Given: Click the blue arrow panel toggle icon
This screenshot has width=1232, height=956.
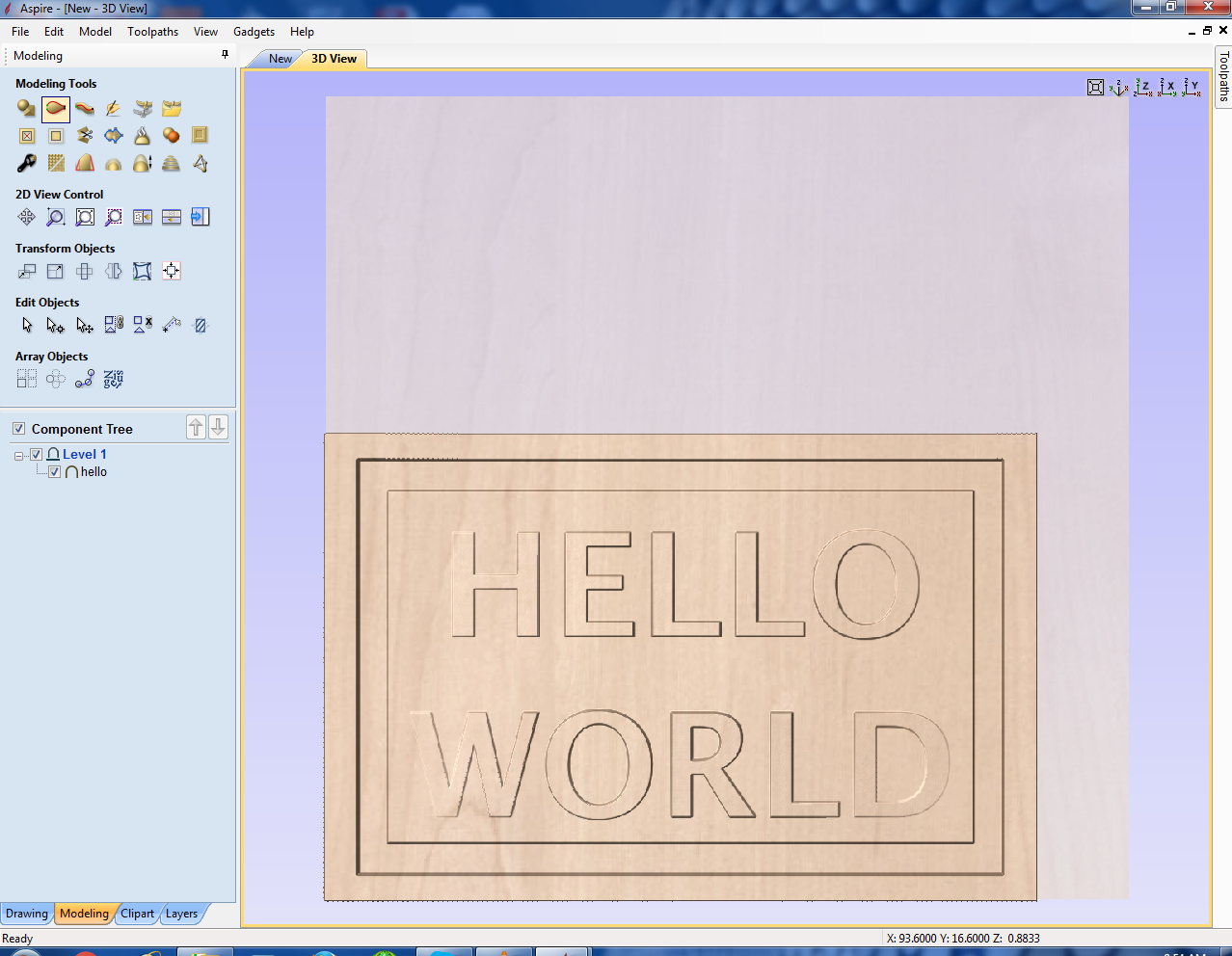Looking at the screenshot, I should tap(201, 217).
